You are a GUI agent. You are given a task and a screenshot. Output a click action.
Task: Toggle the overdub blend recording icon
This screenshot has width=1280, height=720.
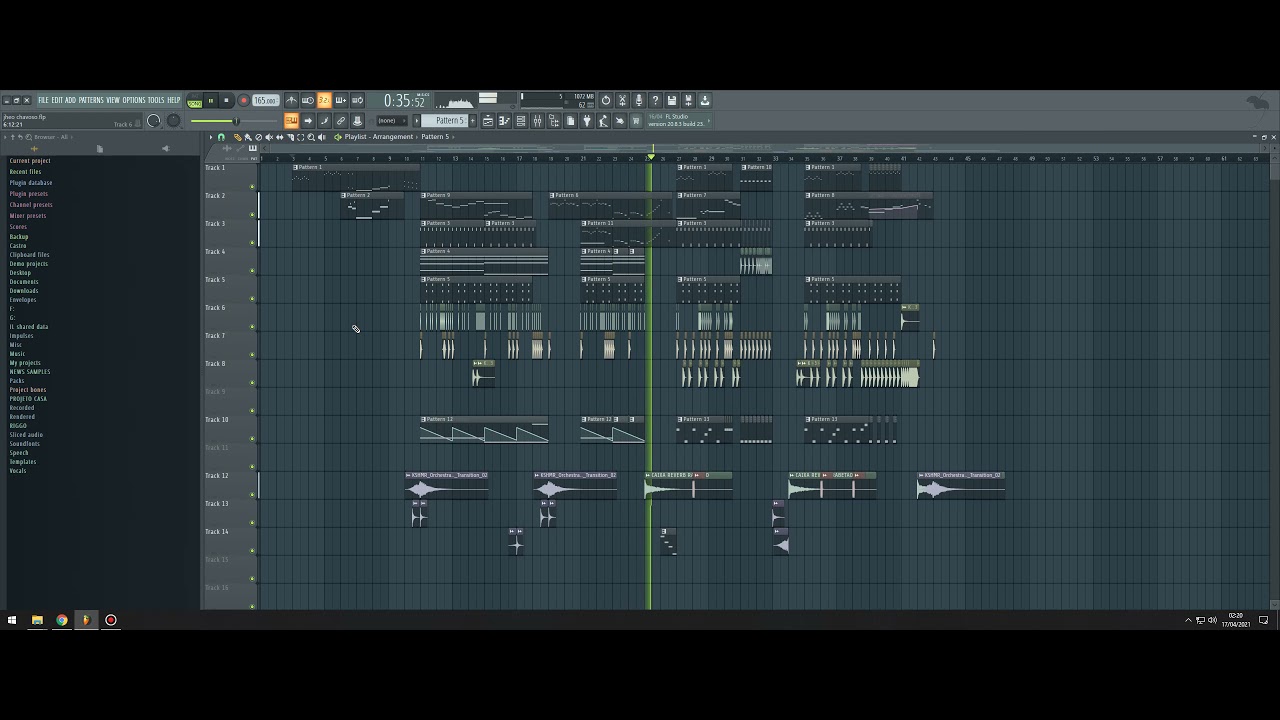(x=341, y=100)
